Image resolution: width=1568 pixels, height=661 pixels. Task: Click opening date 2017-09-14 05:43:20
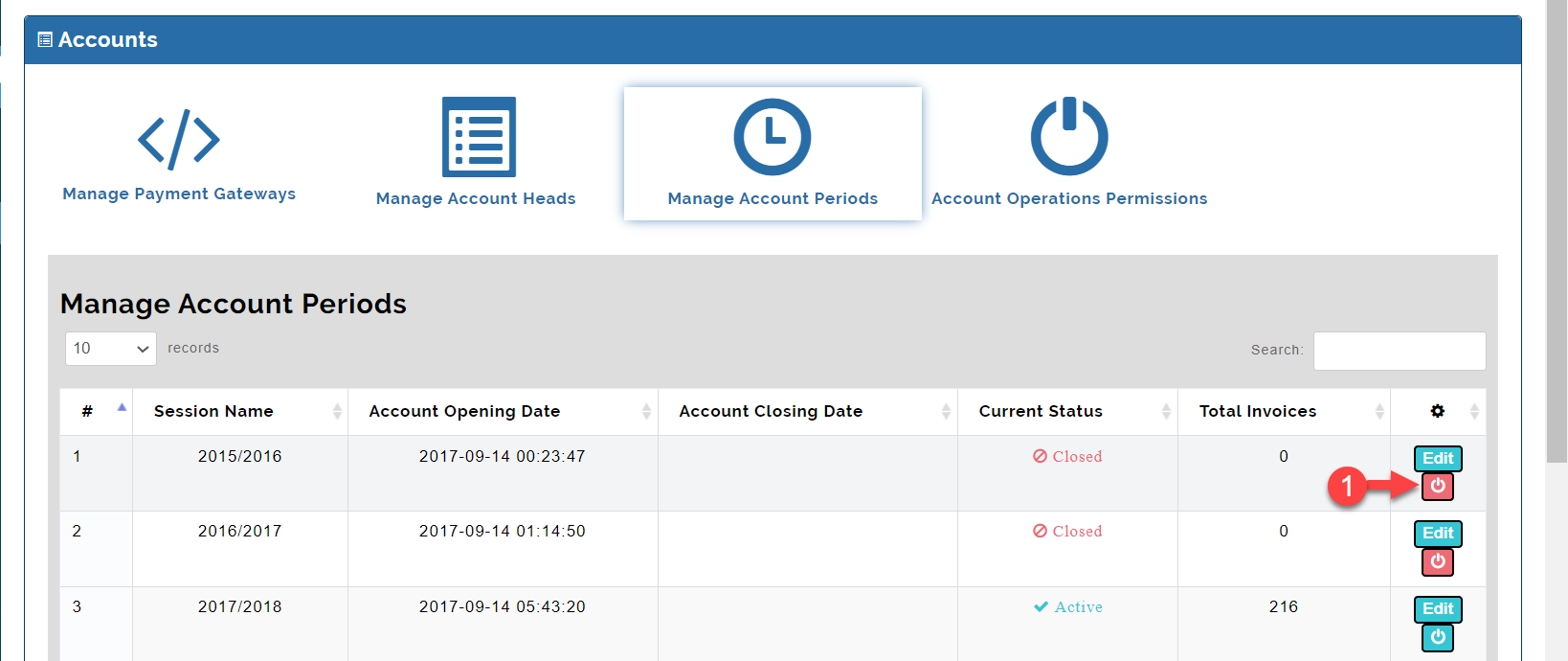503,606
